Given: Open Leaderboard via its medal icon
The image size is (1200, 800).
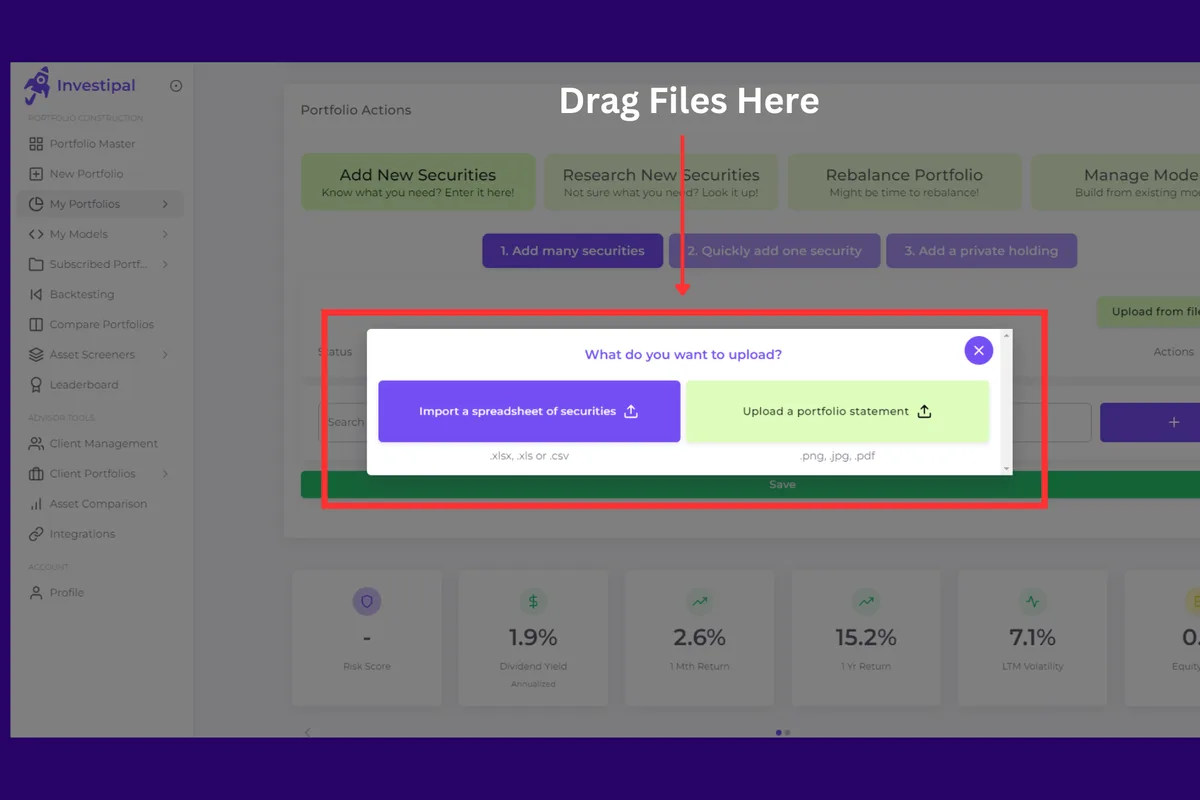Looking at the screenshot, I should point(34,384).
